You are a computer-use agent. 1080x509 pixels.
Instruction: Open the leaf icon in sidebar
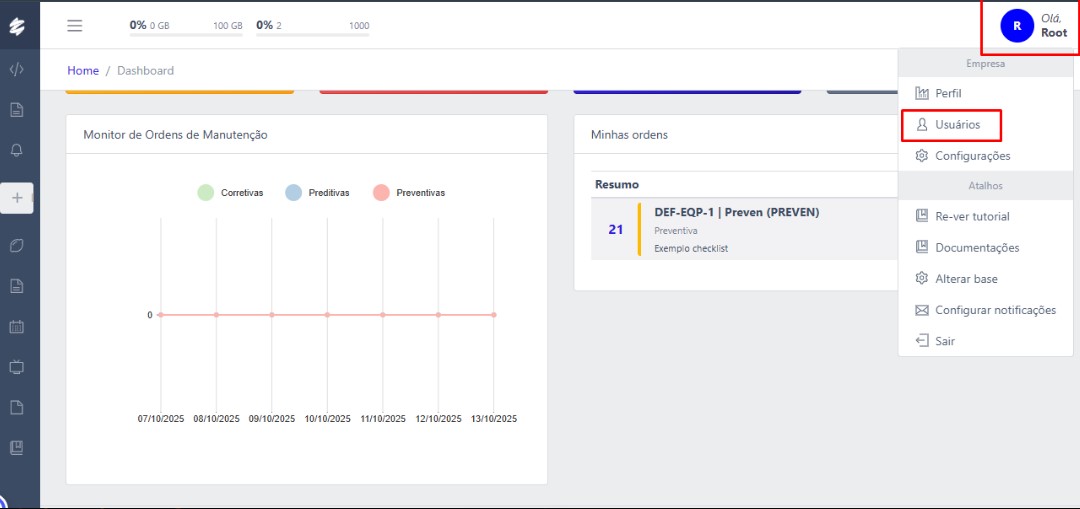(x=17, y=245)
